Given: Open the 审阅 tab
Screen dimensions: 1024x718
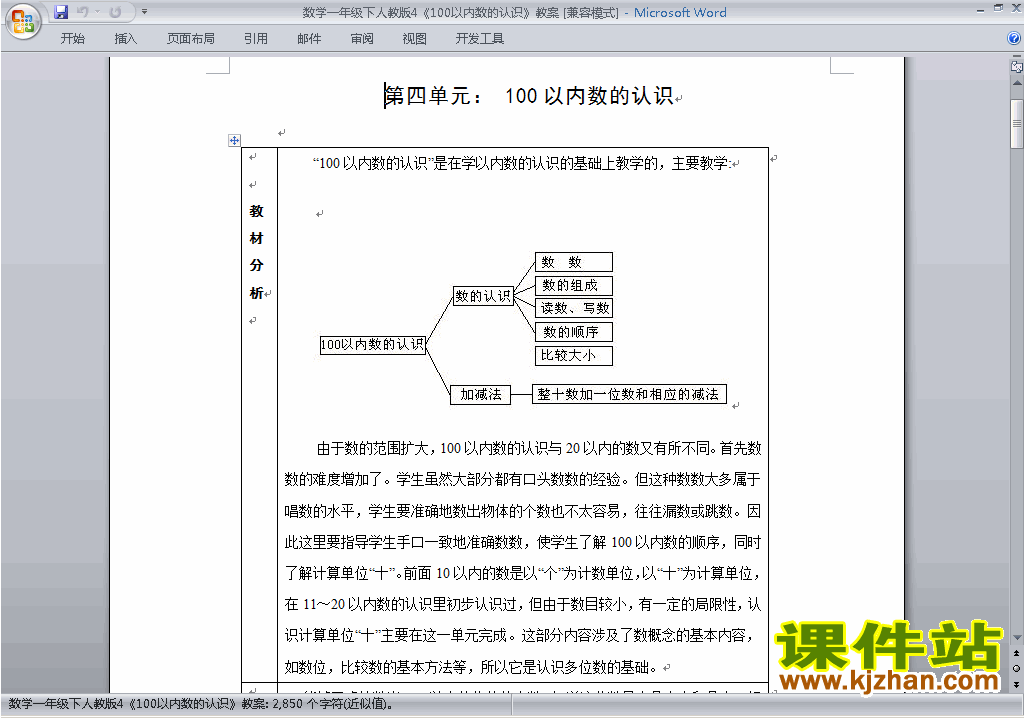Looking at the screenshot, I should coord(362,39).
